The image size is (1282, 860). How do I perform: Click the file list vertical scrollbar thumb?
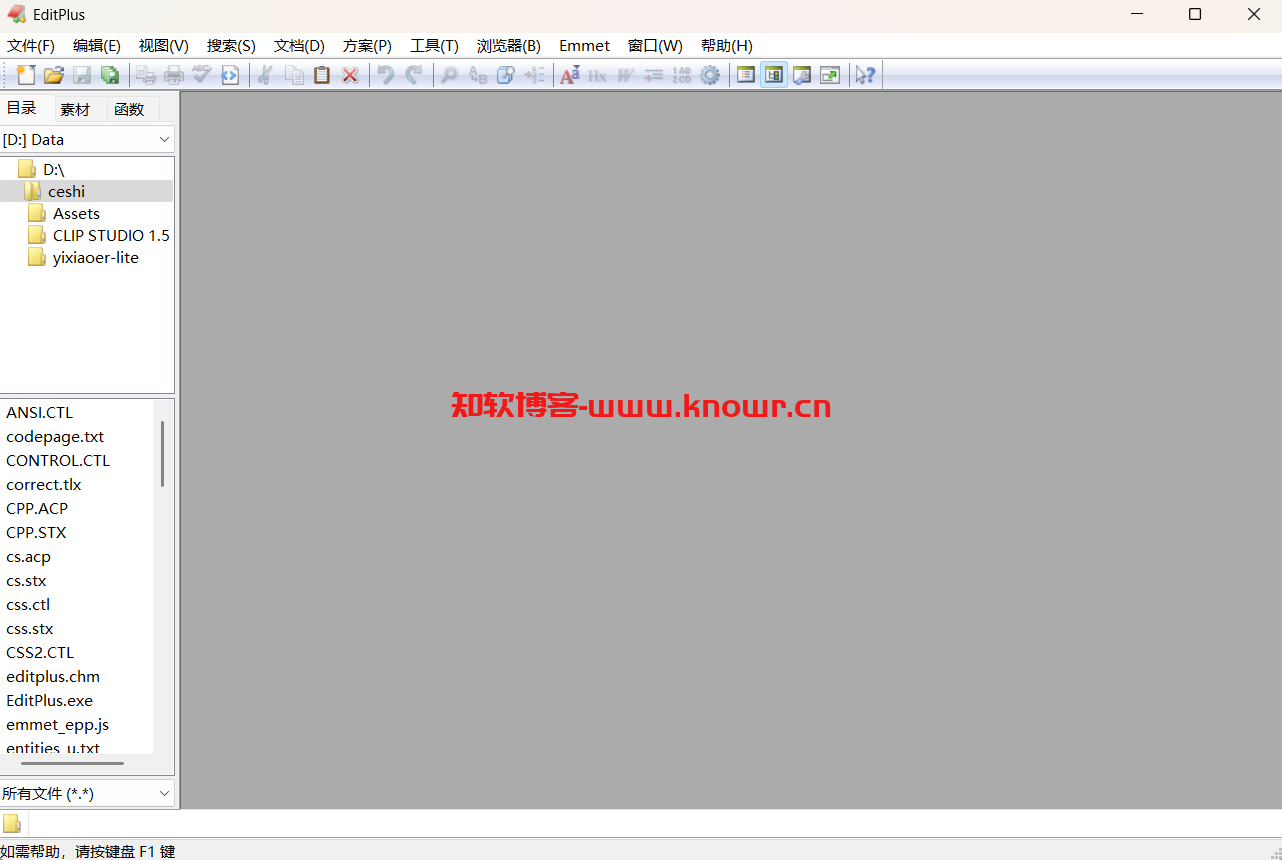point(162,454)
